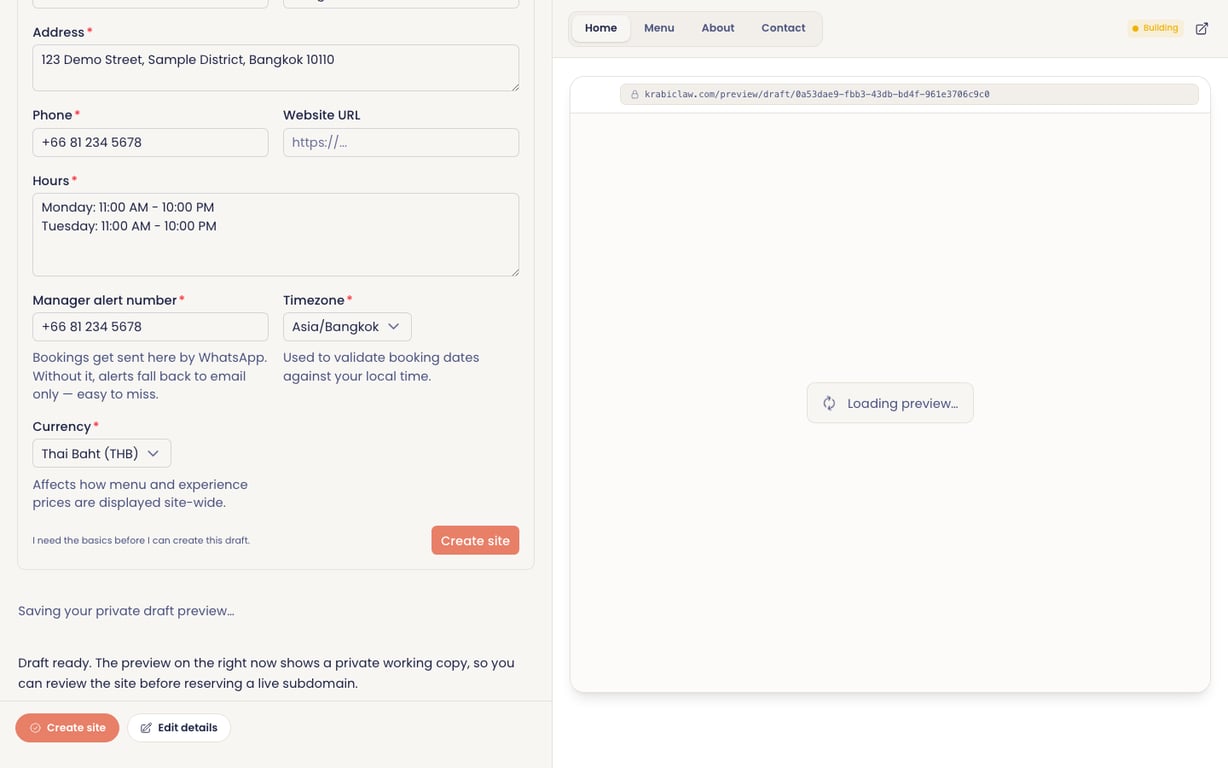1228x768 pixels.
Task: Click "Affects how menu and experience prices" hint
Action: (x=140, y=493)
